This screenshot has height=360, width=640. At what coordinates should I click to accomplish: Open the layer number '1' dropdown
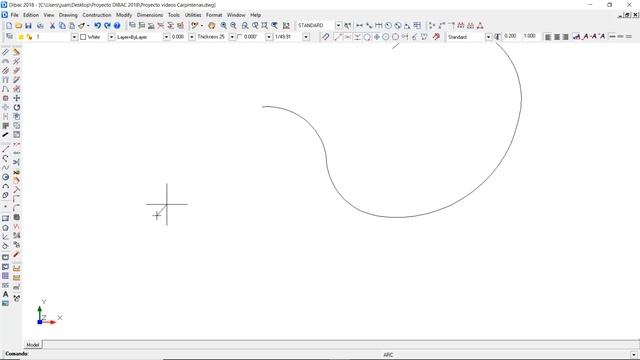(74, 37)
